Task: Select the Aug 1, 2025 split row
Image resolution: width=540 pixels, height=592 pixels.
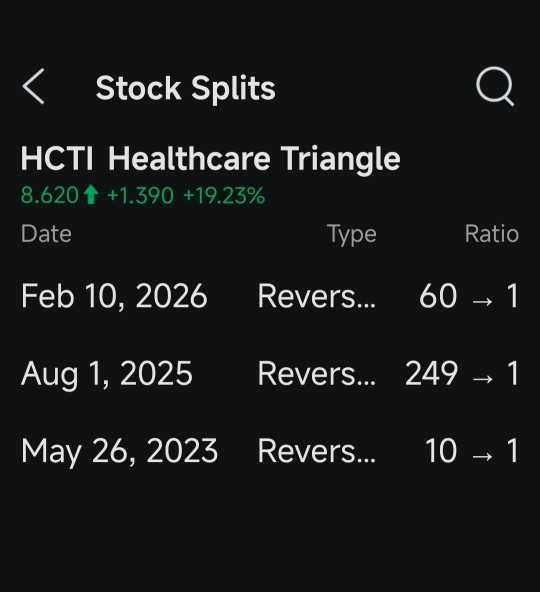Action: click(270, 374)
